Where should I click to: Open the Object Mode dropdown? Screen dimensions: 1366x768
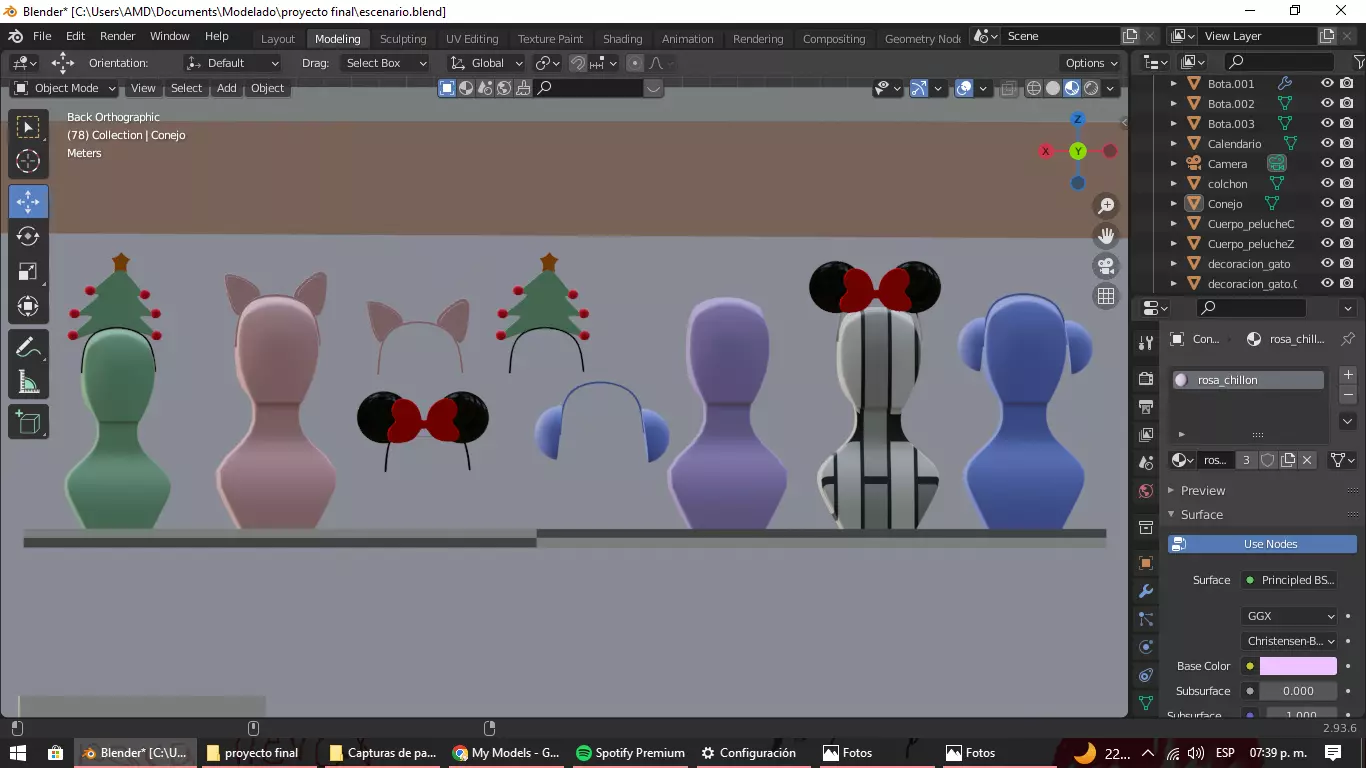pyautogui.click(x=64, y=88)
